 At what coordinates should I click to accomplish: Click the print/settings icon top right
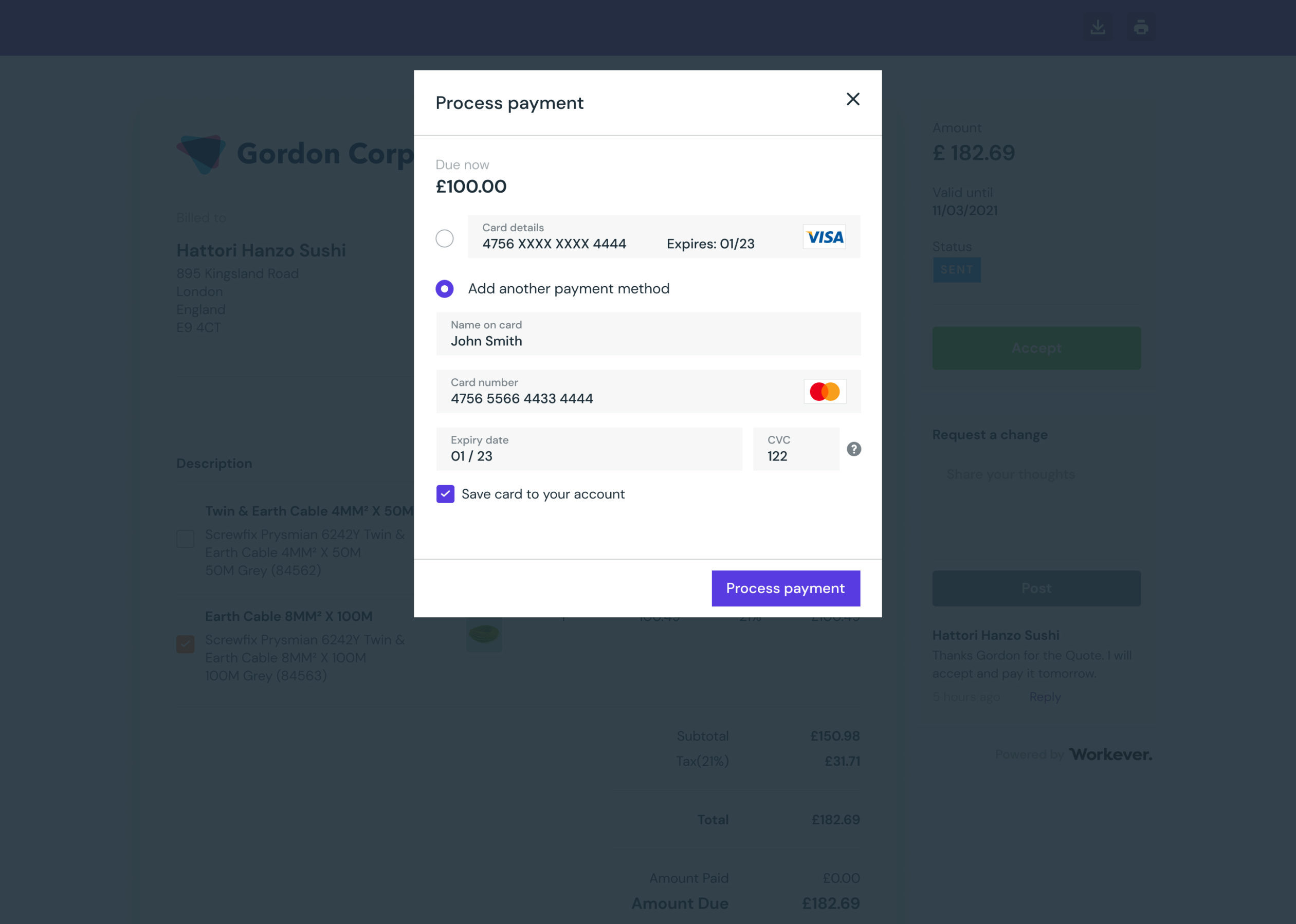1140,27
